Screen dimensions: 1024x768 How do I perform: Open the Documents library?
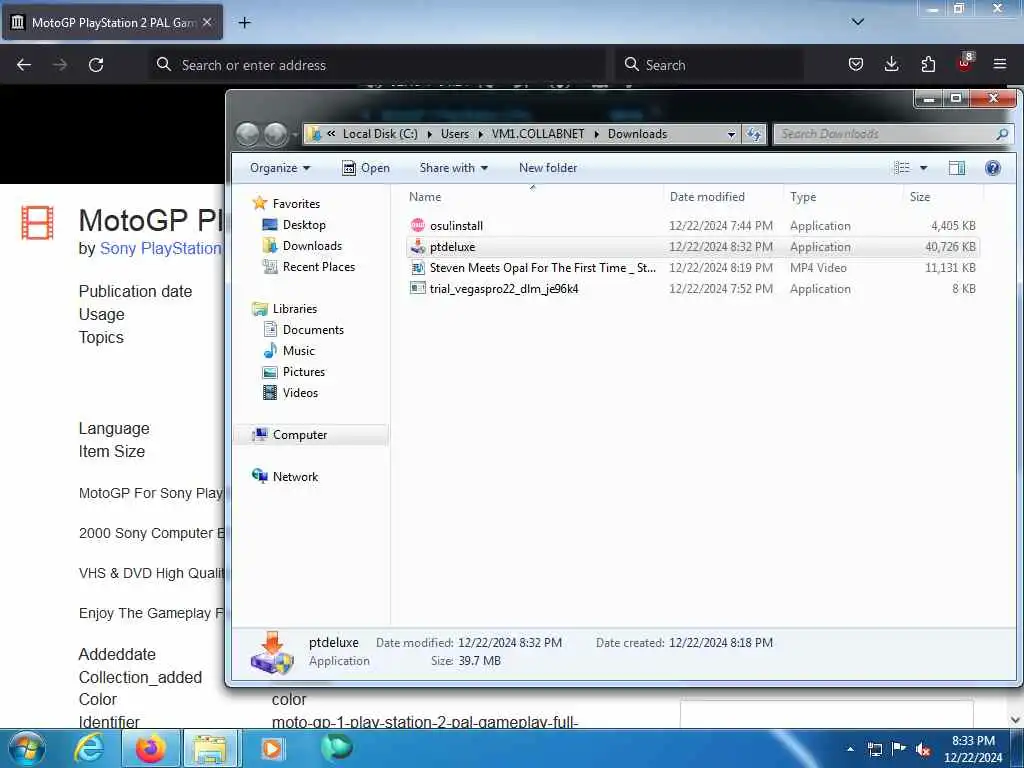pos(313,330)
